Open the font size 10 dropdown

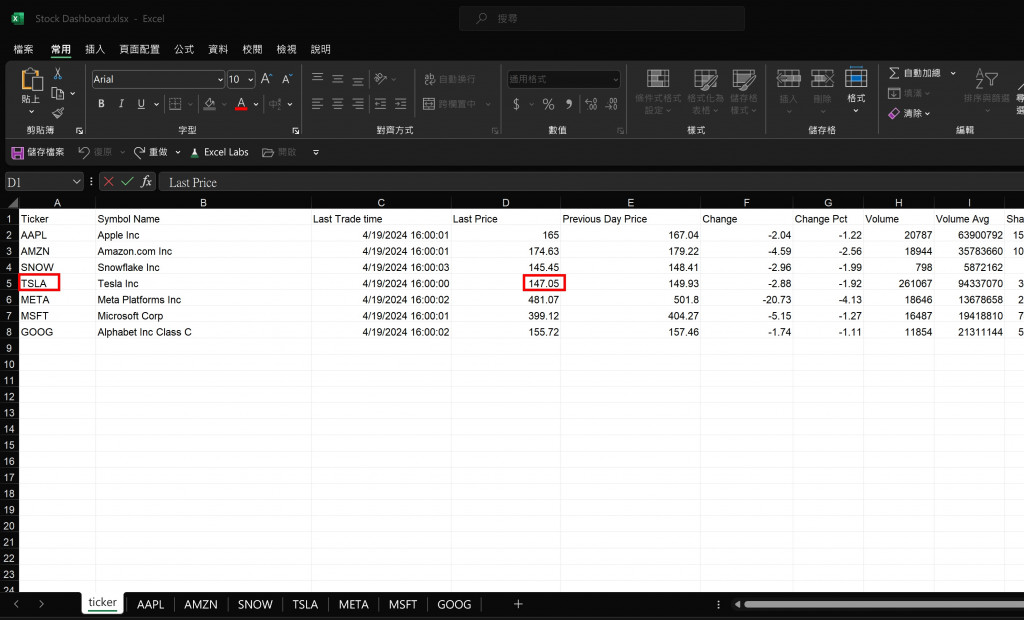pyautogui.click(x=251, y=80)
